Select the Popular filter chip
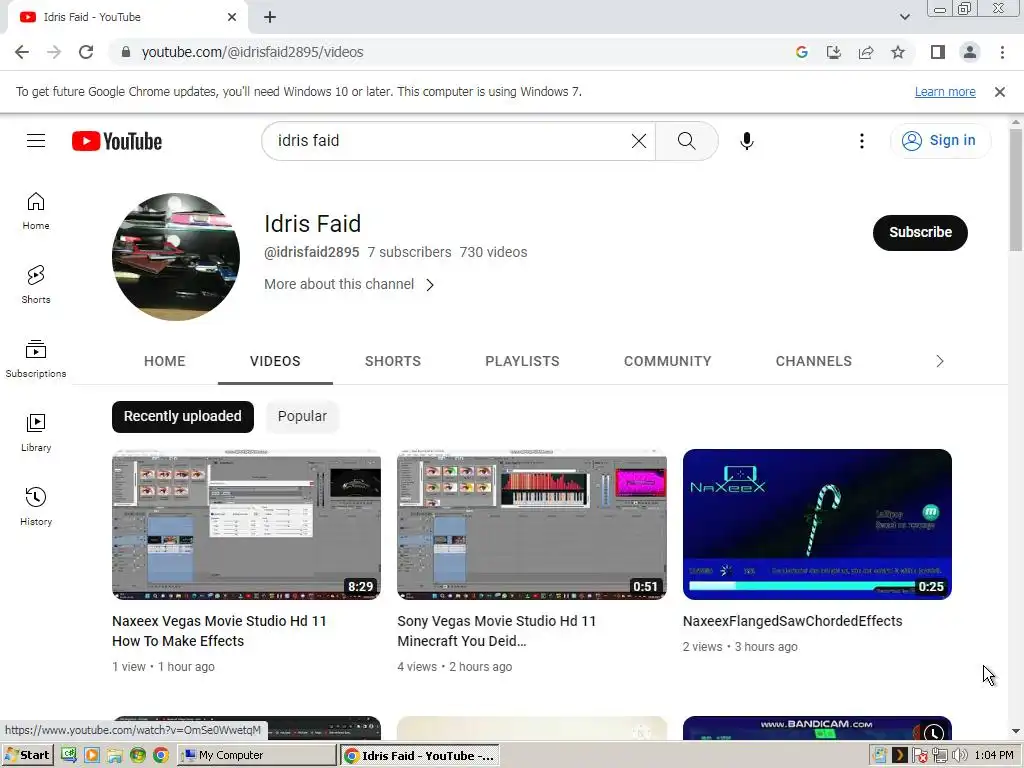 coord(302,417)
